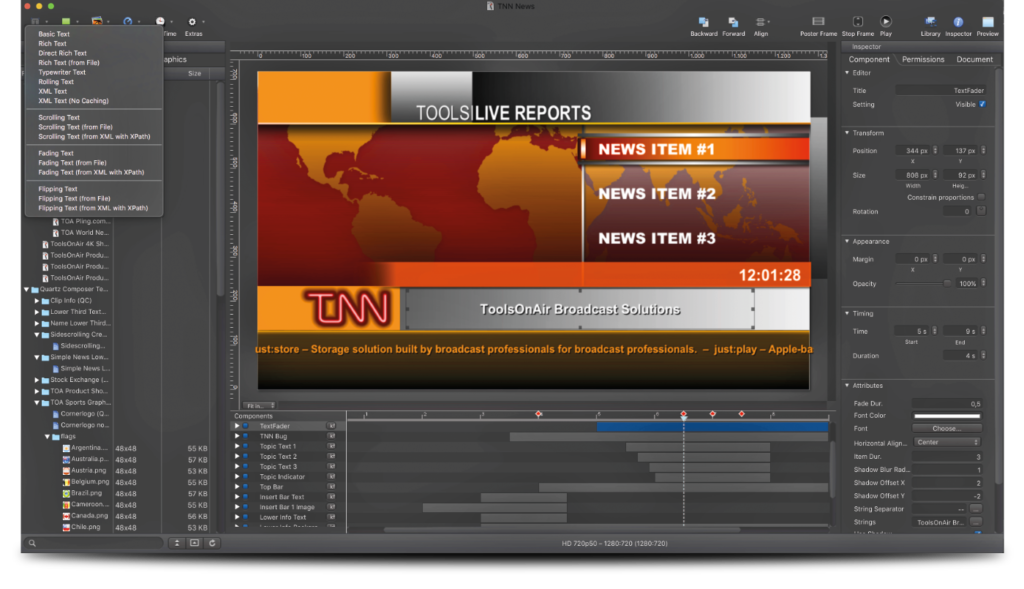Toggle visibility dot of Topic Text 1
Viewport: 1024px width, 589px height.
click(x=246, y=446)
